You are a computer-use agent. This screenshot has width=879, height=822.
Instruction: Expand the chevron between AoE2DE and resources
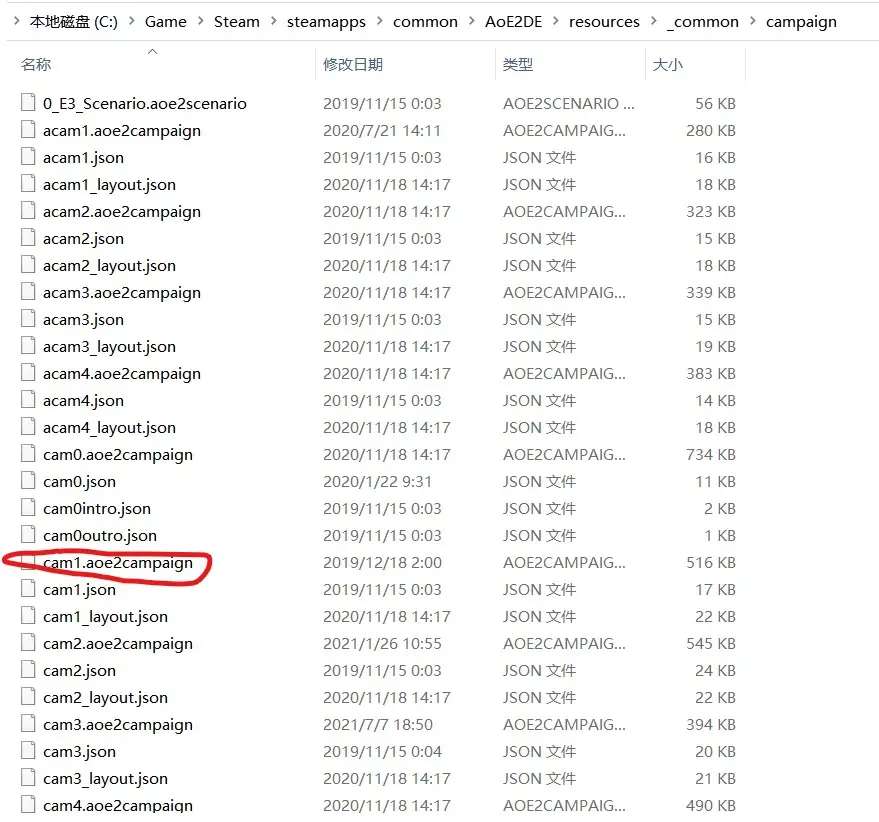tap(556, 21)
